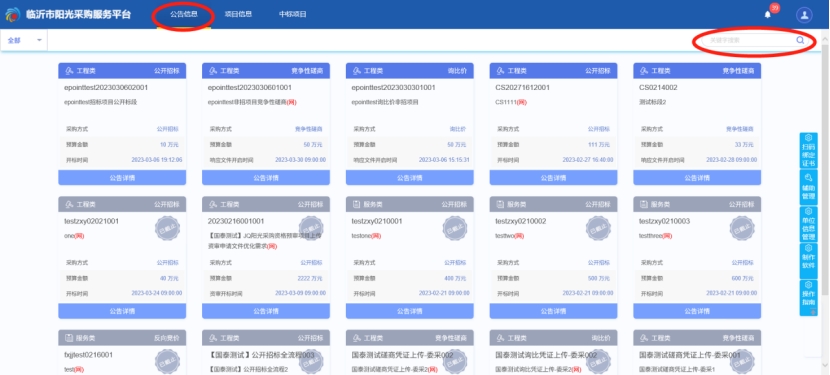The height and width of the screenshot is (375, 830).
Task: Switch to the 项目信息 tab
Action: (x=238, y=14)
